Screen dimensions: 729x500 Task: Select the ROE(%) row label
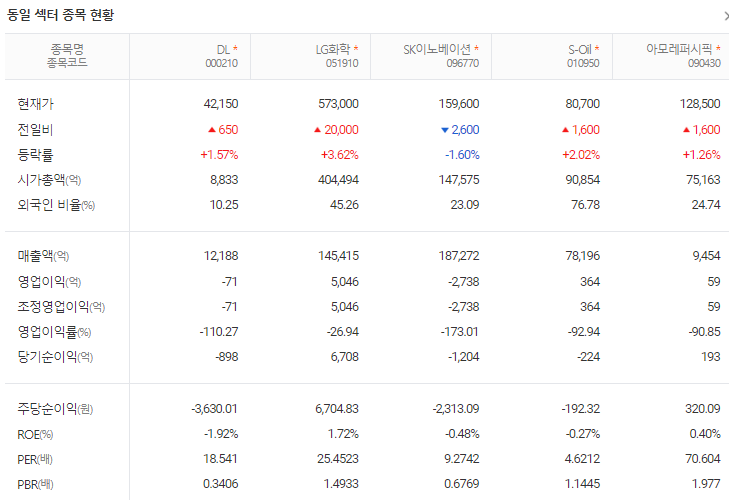tap(35, 434)
